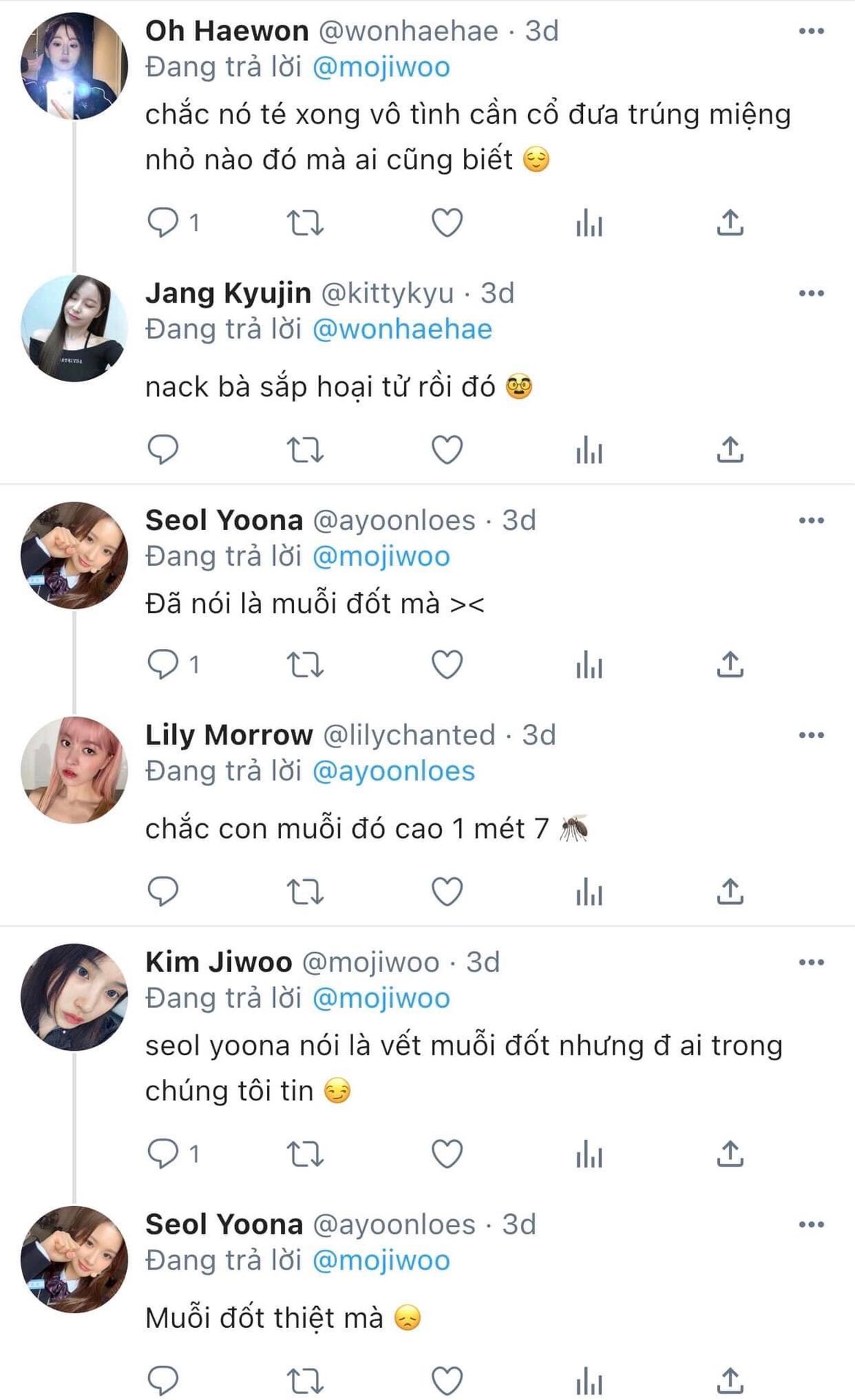Open more options on Oh Haewon's tweet
Image resolution: width=855 pixels, height=1400 pixels.
[811, 31]
